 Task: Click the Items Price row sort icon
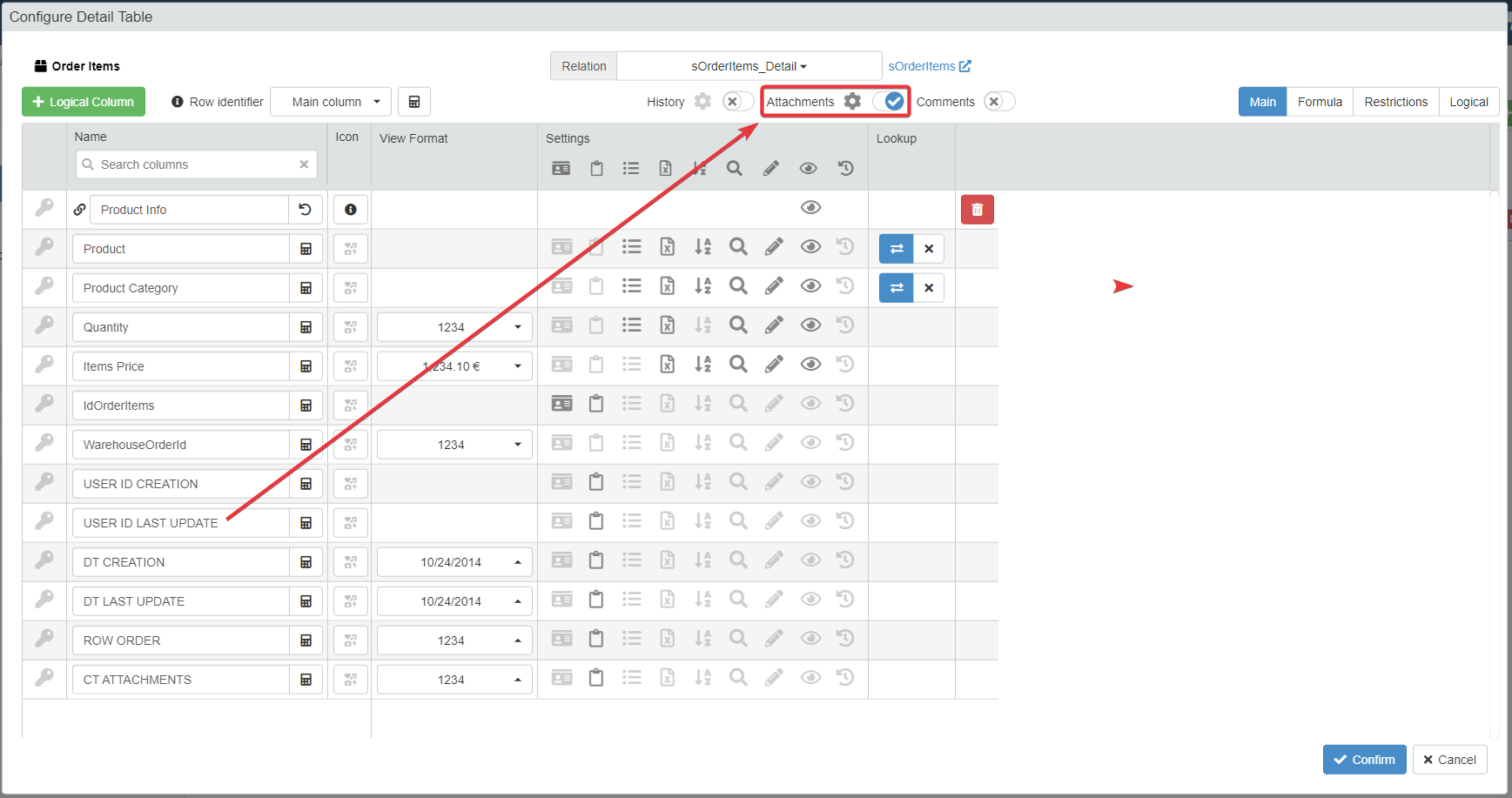coord(702,365)
